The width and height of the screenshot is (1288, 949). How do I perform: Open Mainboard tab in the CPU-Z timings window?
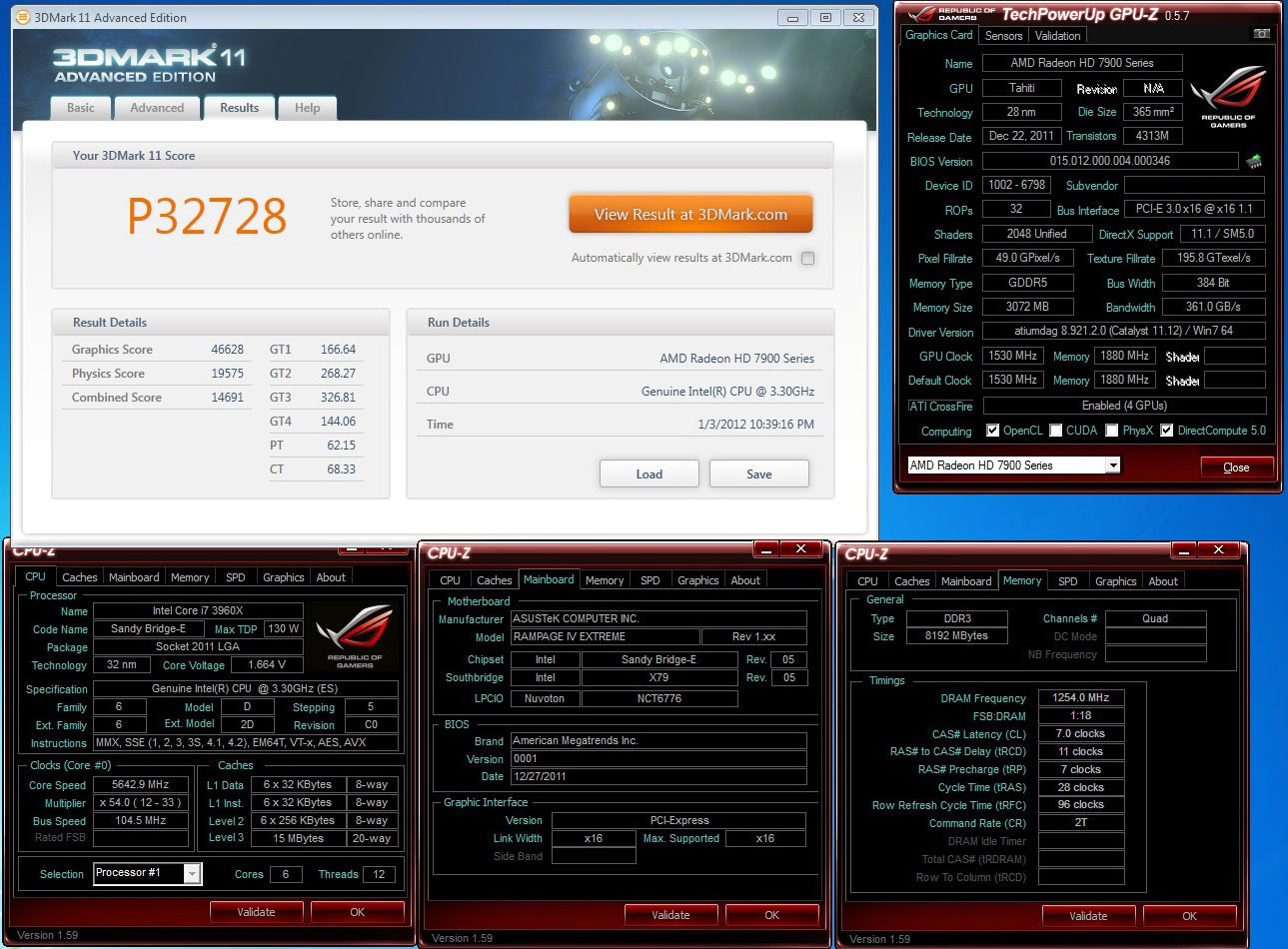[x=966, y=581]
